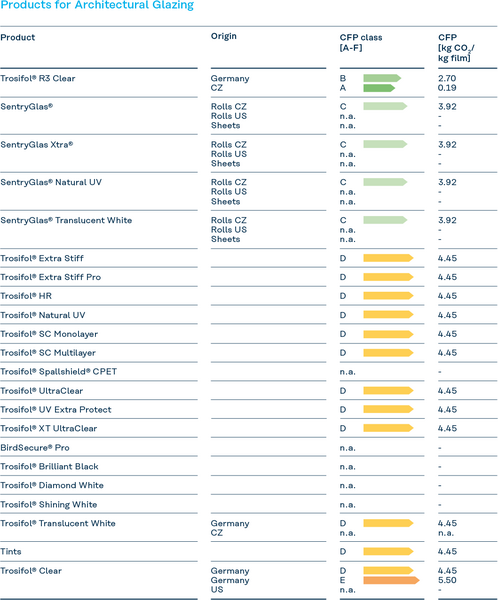Click 'n.a.' class in BirdSecure Pro row
This screenshot has height=600, width=498.
pos(348,448)
